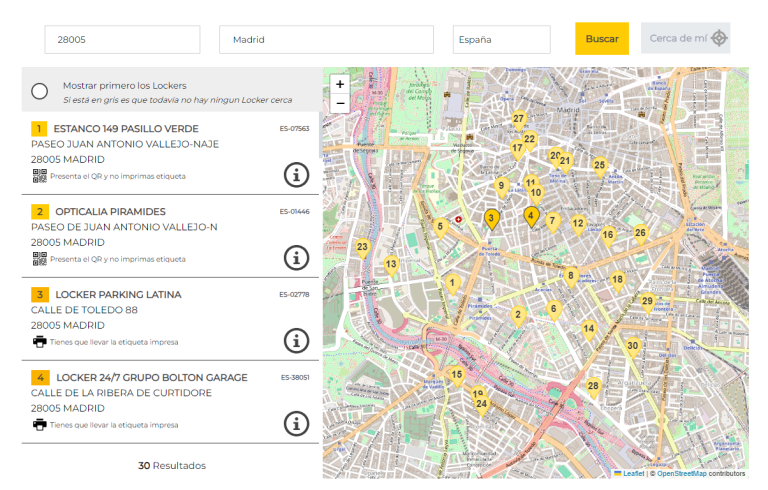This screenshot has height=490, width=768.
Task: Select map marker 23
Action: tap(362, 248)
